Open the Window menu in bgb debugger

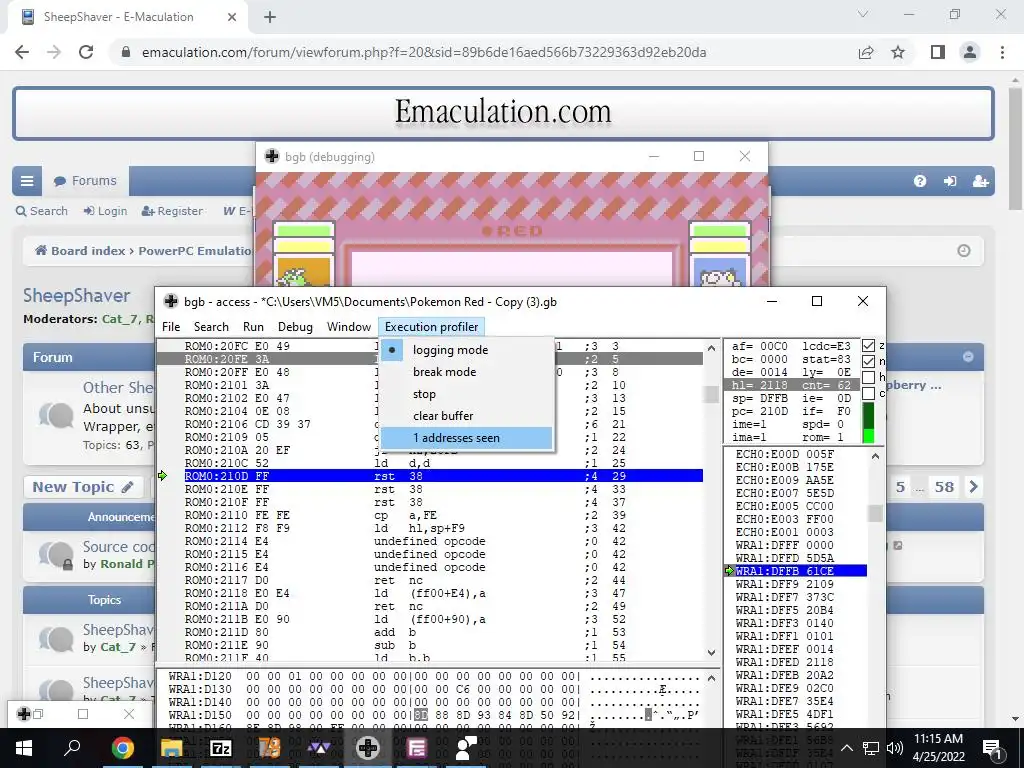[x=349, y=327]
